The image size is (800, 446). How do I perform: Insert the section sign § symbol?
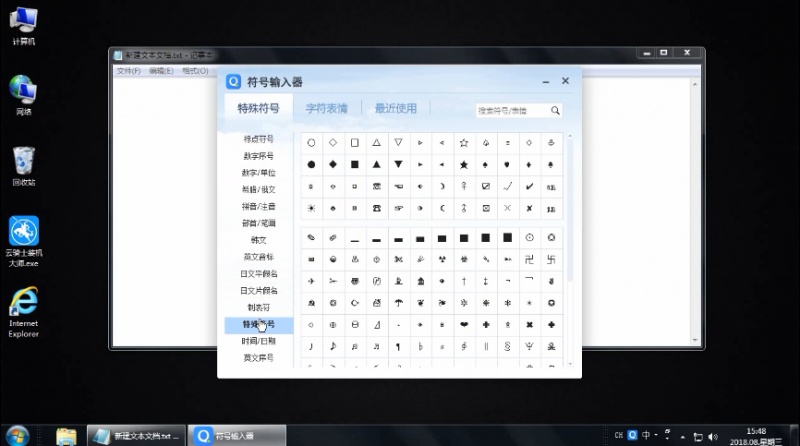pos(508,346)
